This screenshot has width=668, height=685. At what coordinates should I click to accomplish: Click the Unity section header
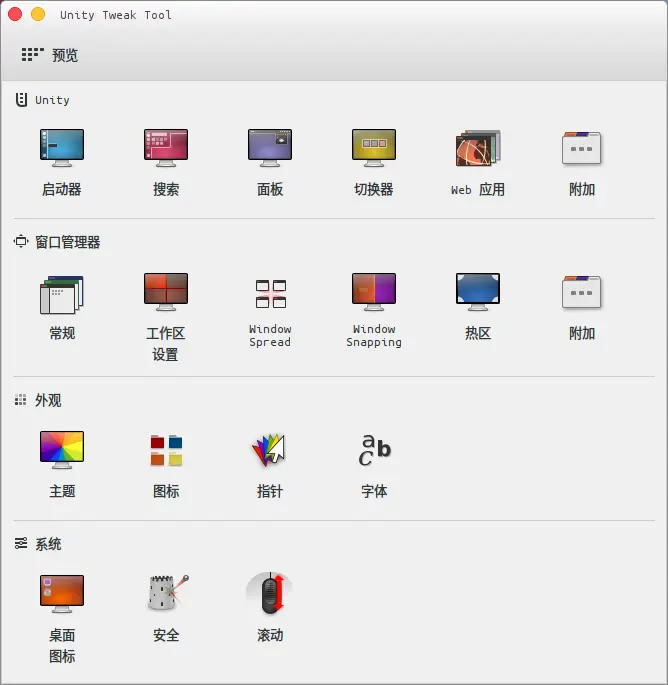[x=42, y=100]
